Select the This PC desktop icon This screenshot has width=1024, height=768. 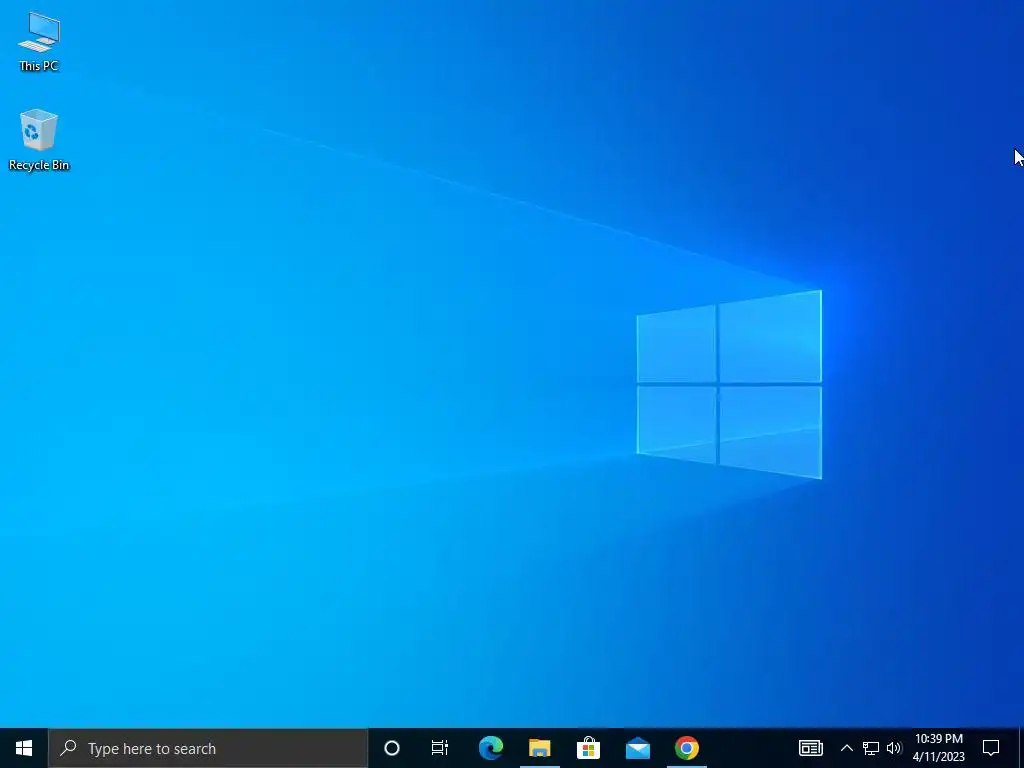click(x=39, y=41)
